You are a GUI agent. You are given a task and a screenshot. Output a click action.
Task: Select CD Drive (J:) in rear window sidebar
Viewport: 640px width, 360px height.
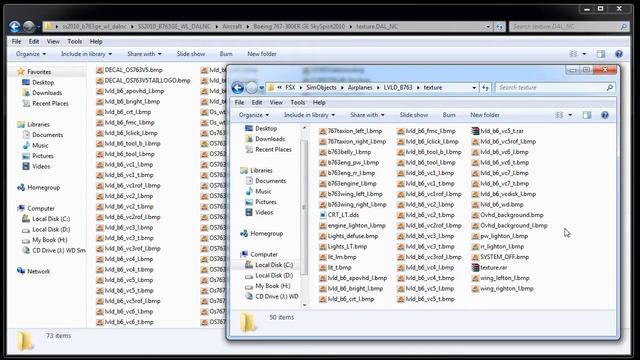[x=54, y=251]
